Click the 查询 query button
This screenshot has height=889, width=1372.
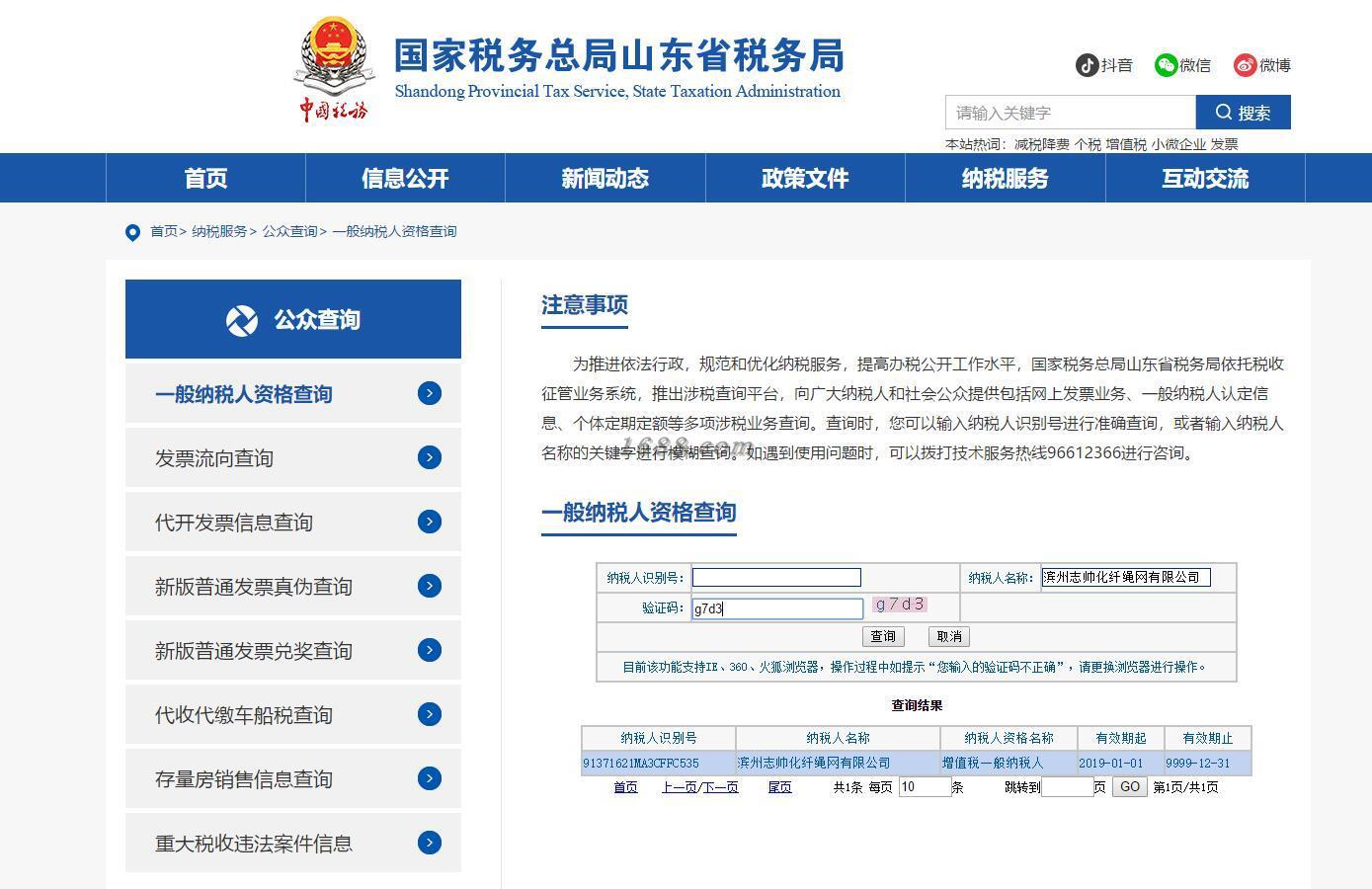coord(883,636)
